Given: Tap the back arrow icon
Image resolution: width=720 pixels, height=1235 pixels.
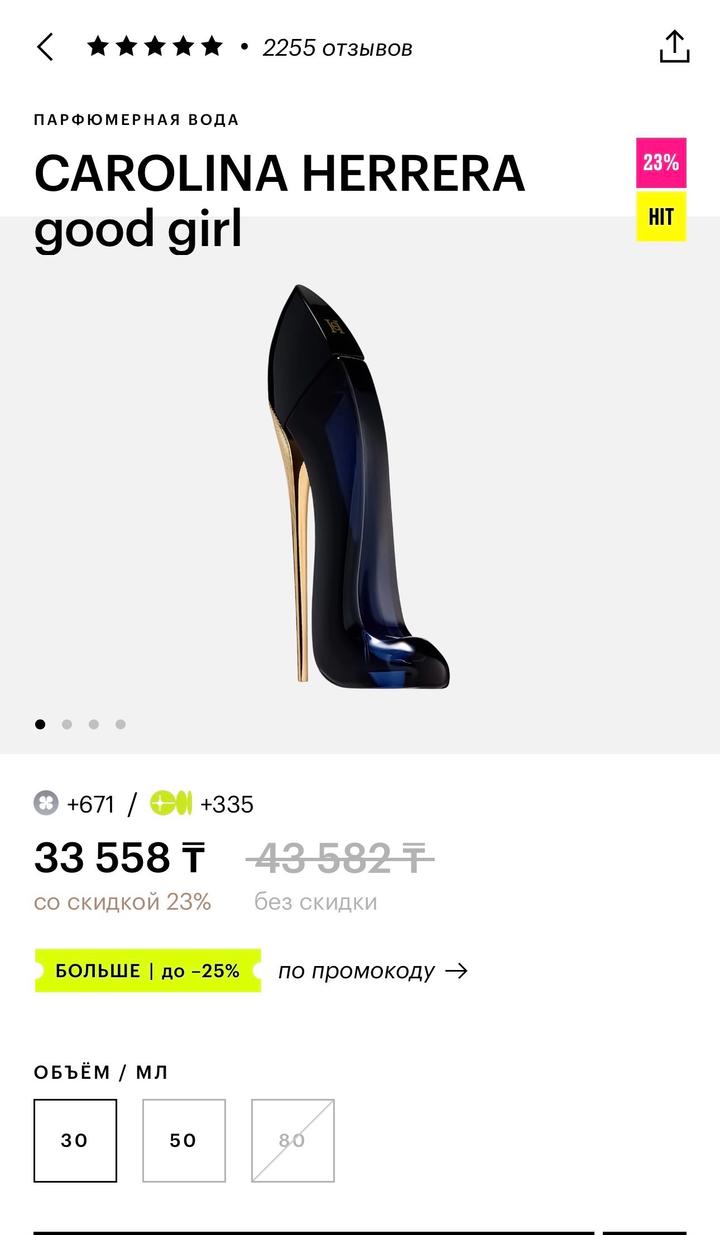Looking at the screenshot, I should tap(45, 47).
